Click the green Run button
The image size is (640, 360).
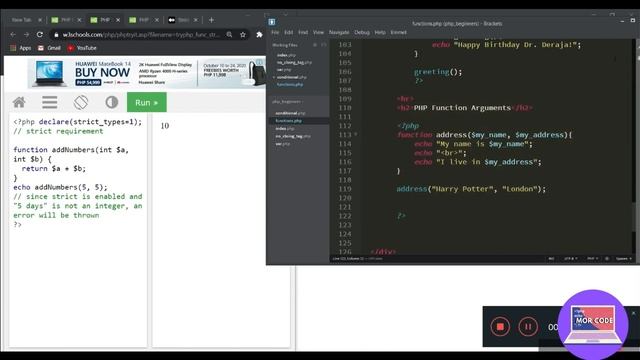click(x=147, y=102)
